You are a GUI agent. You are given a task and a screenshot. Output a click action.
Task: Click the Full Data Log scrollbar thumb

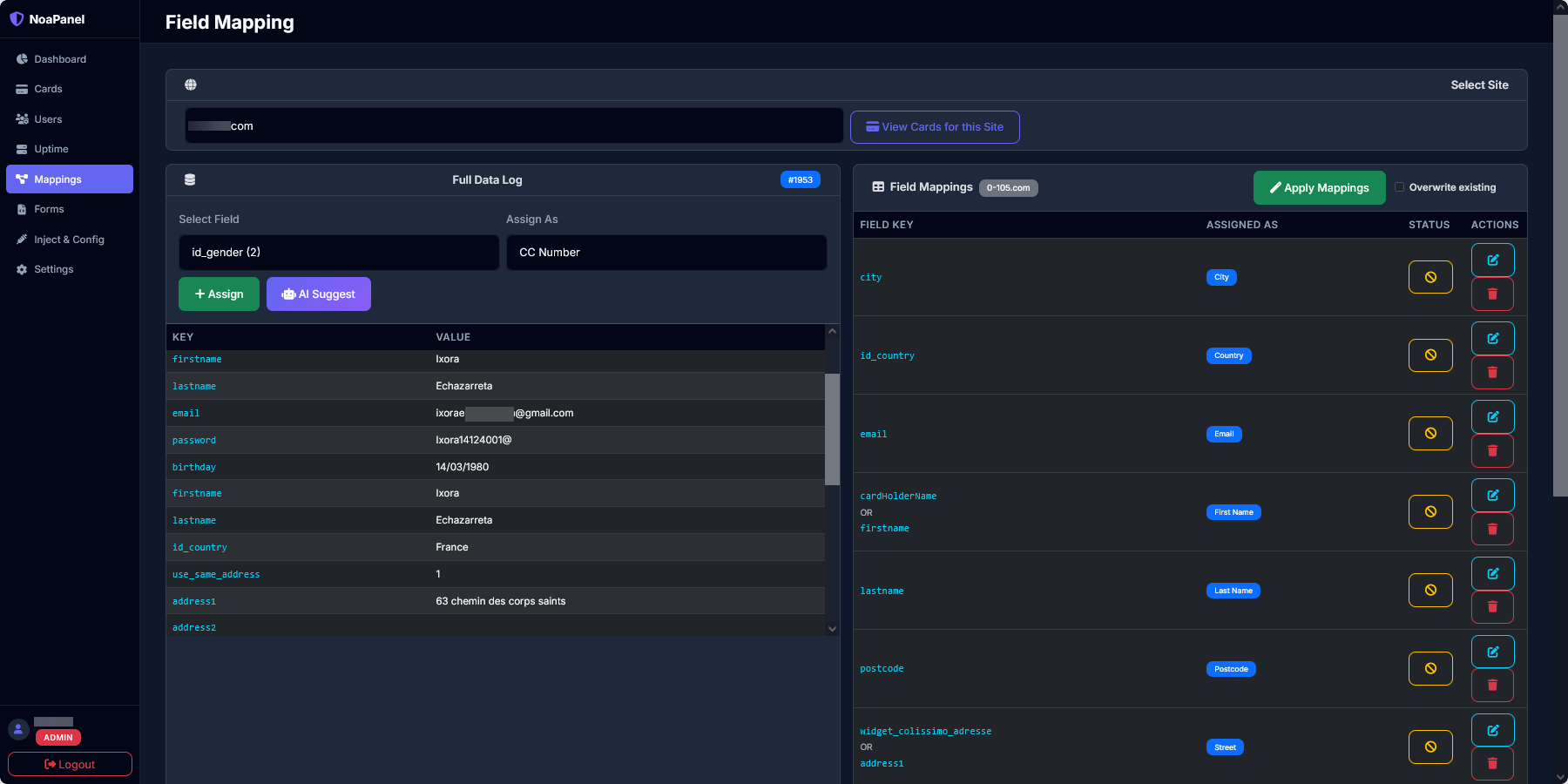pos(832,429)
